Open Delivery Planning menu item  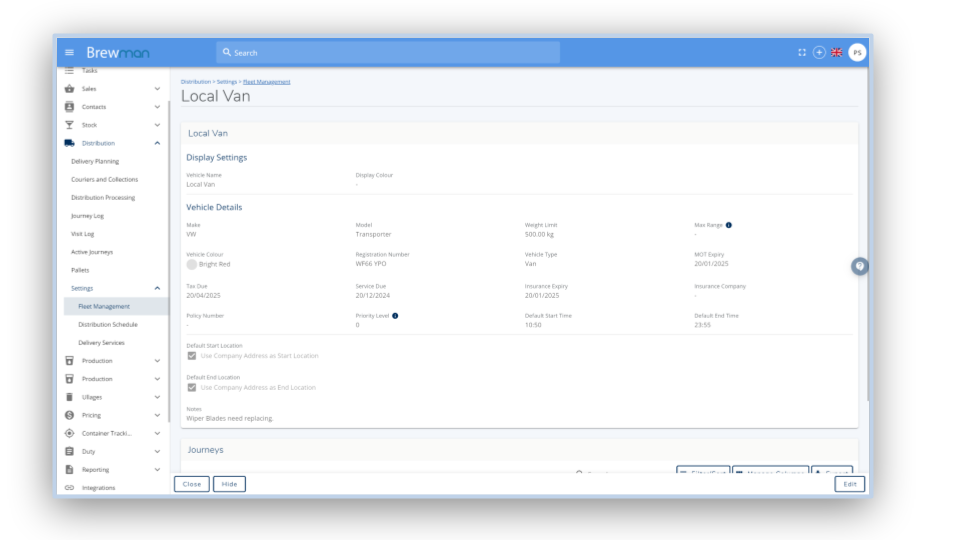(95, 162)
